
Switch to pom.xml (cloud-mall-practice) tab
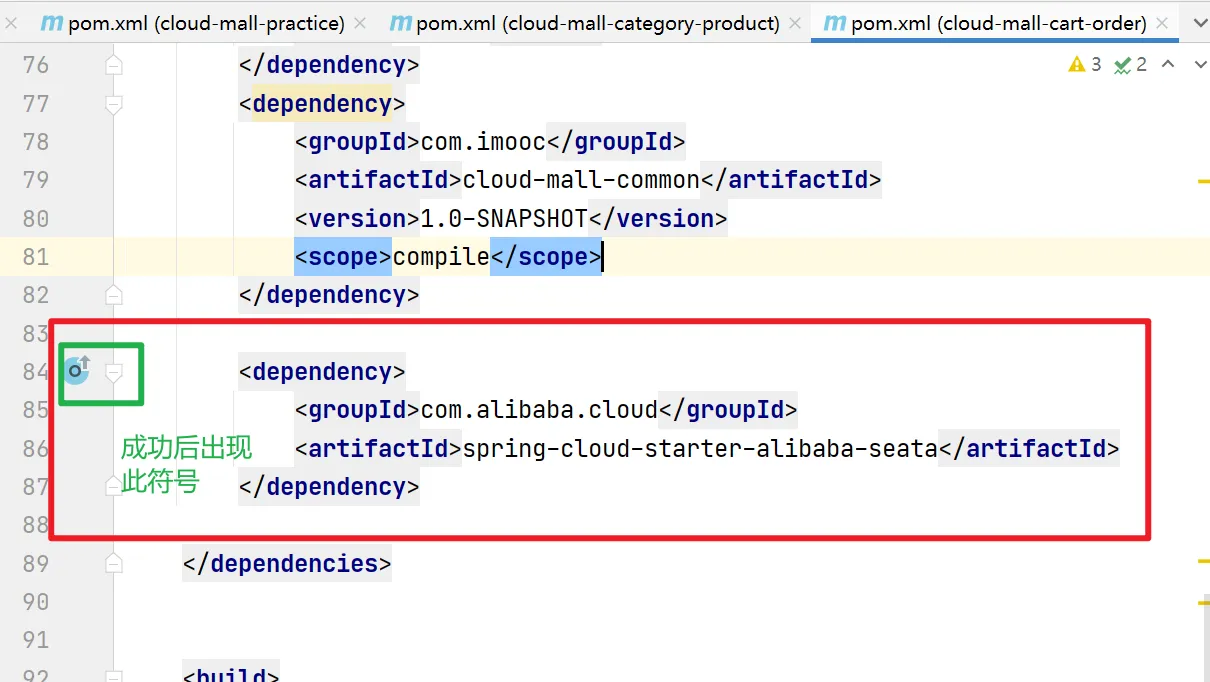tap(206, 23)
